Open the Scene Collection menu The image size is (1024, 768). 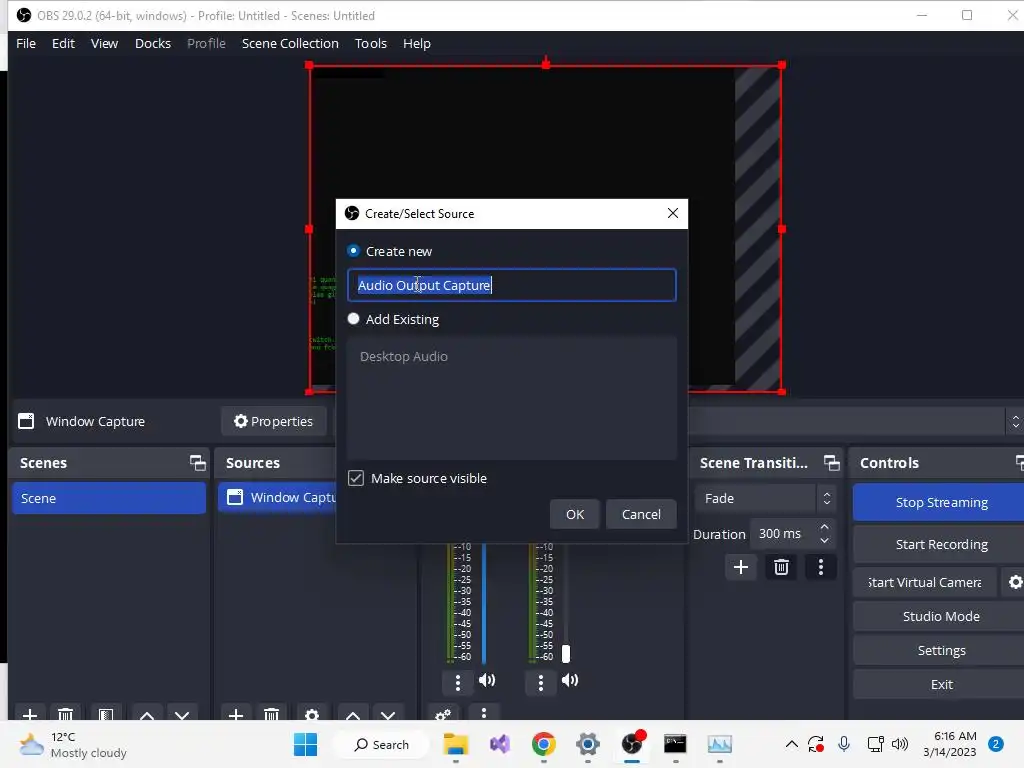point(290,44)
